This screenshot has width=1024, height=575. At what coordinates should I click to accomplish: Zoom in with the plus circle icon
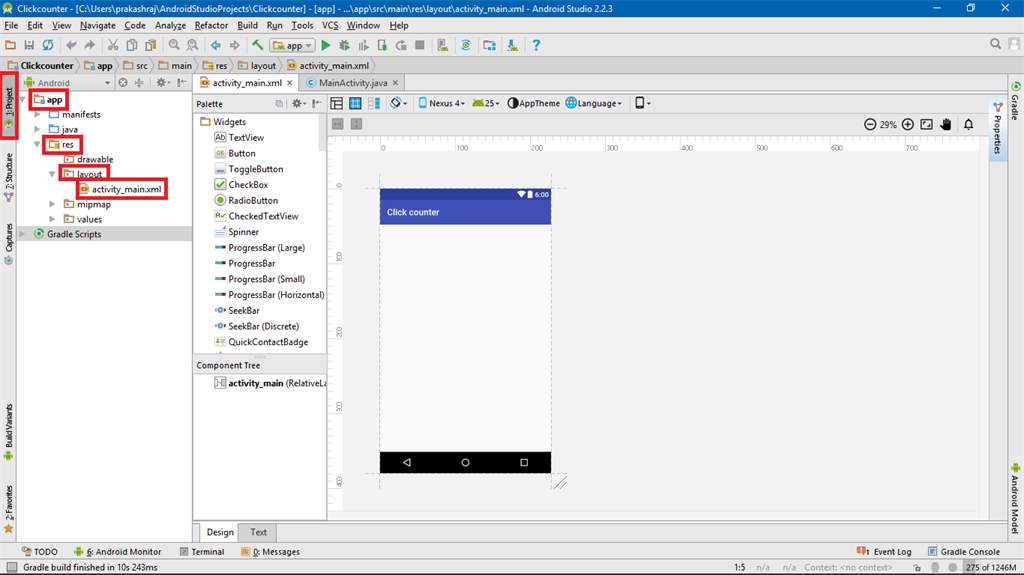(908, 124)
